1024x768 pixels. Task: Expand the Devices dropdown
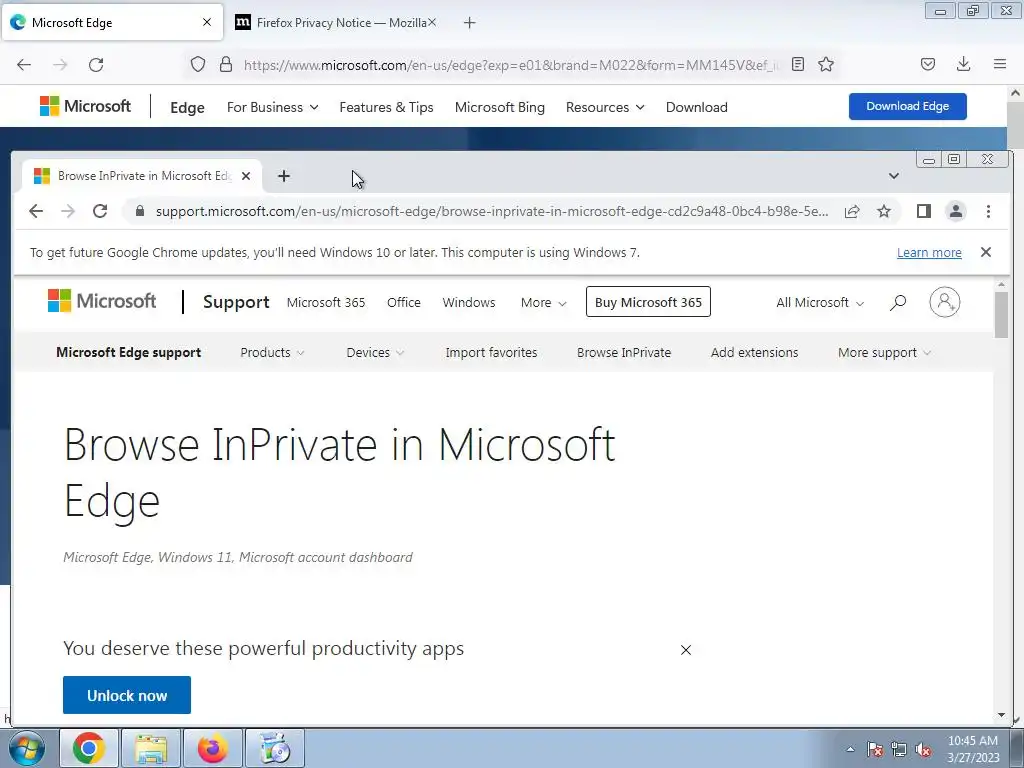point(375,353)
